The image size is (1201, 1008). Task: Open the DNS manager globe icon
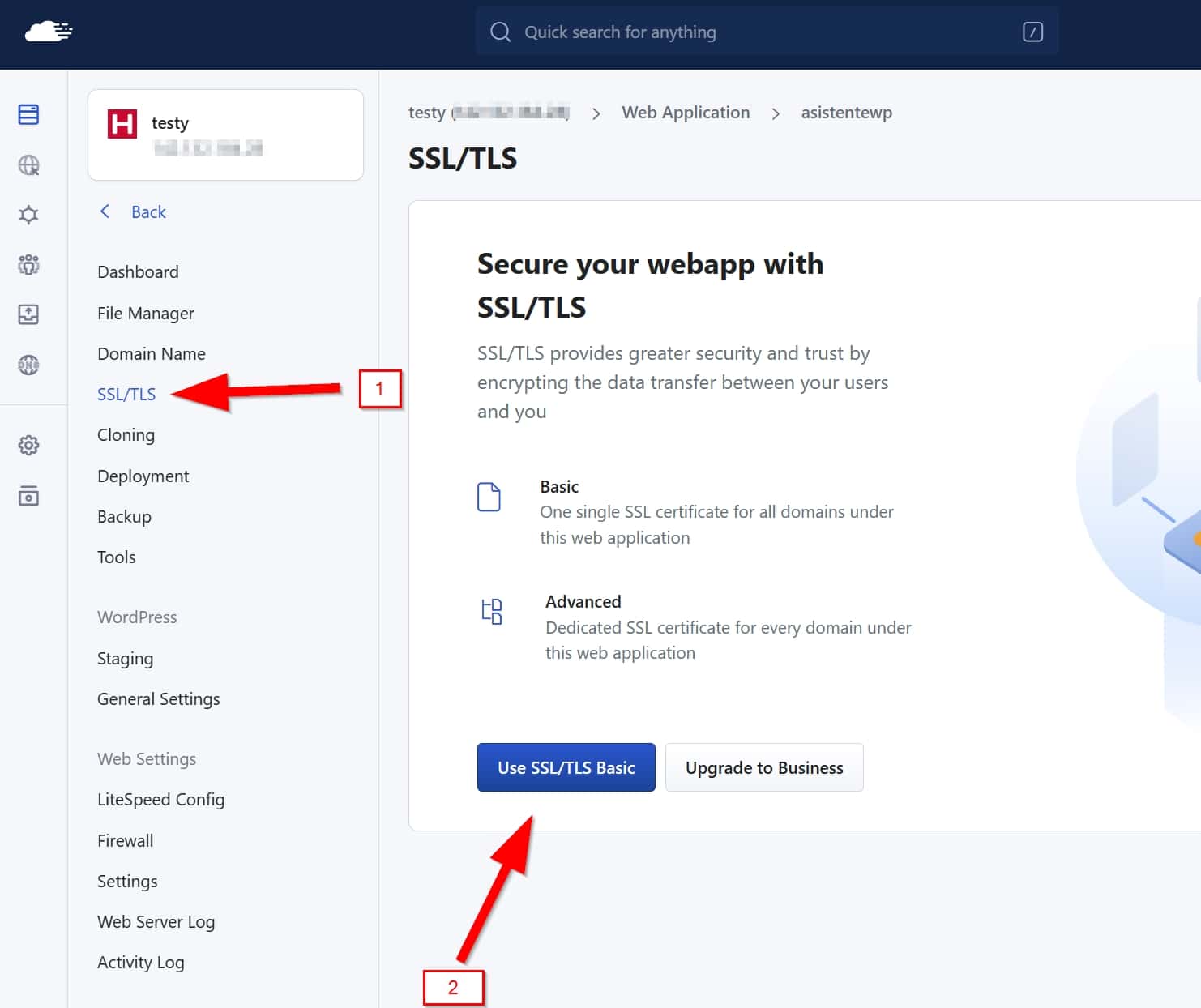[28, 365]
